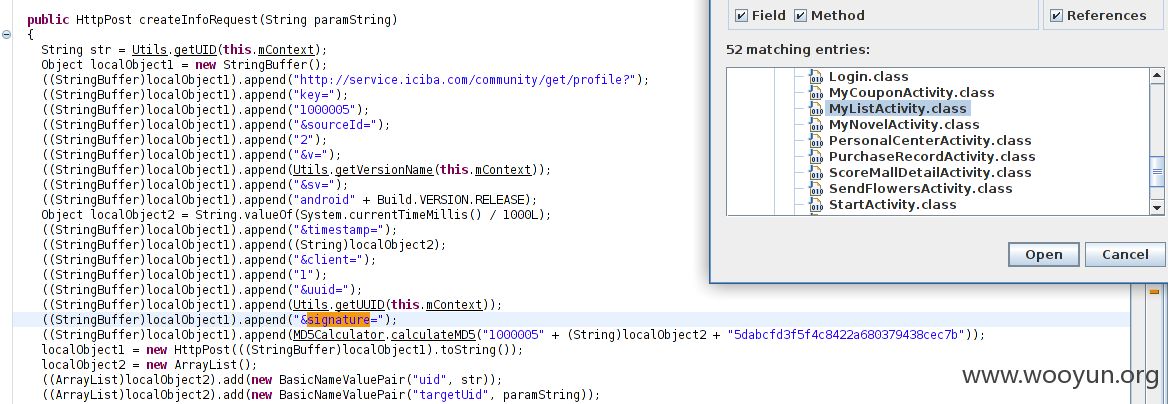Select MyNovelActivity.class in the results list
This screenshot has width=1168, height=404.
pyautogui.click(x=904, y=124)
